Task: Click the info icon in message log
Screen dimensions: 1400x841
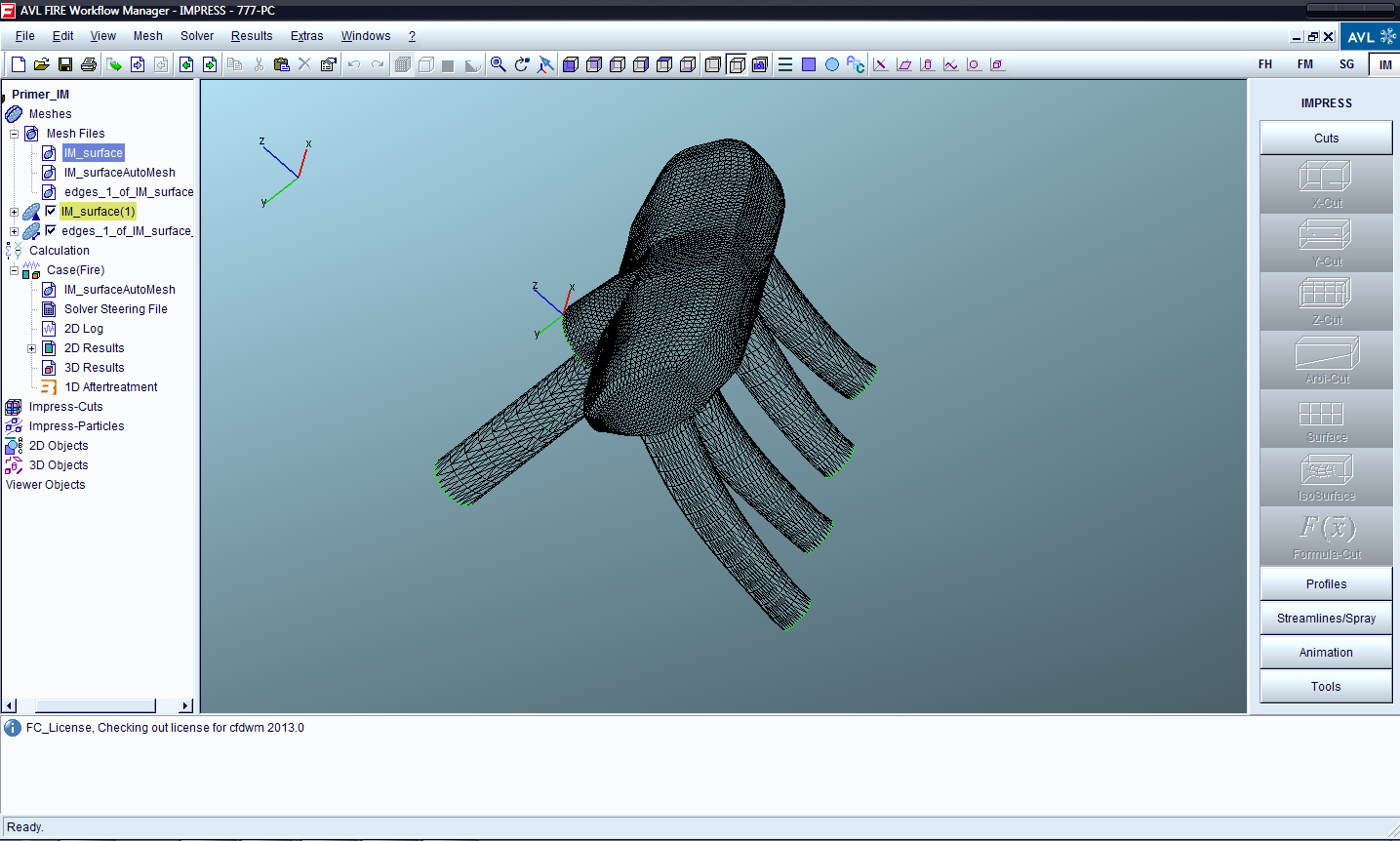Action: coord(13,728)
